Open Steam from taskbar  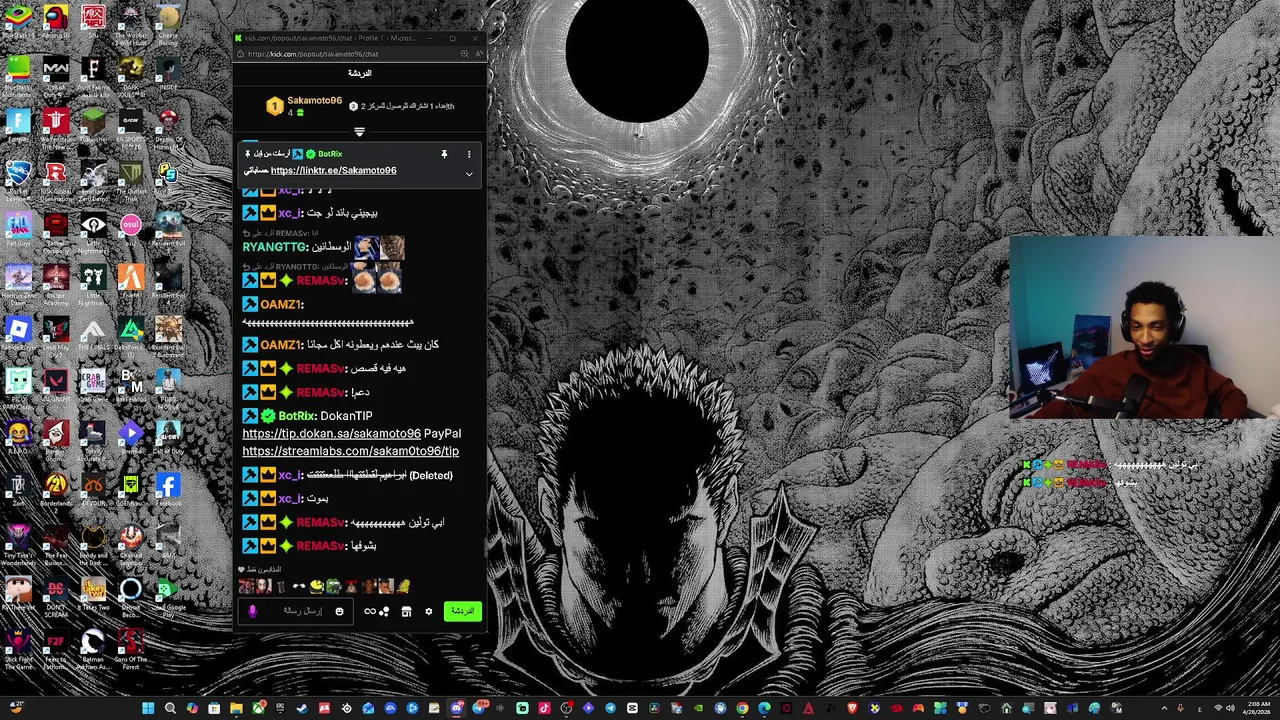point(301,709)
